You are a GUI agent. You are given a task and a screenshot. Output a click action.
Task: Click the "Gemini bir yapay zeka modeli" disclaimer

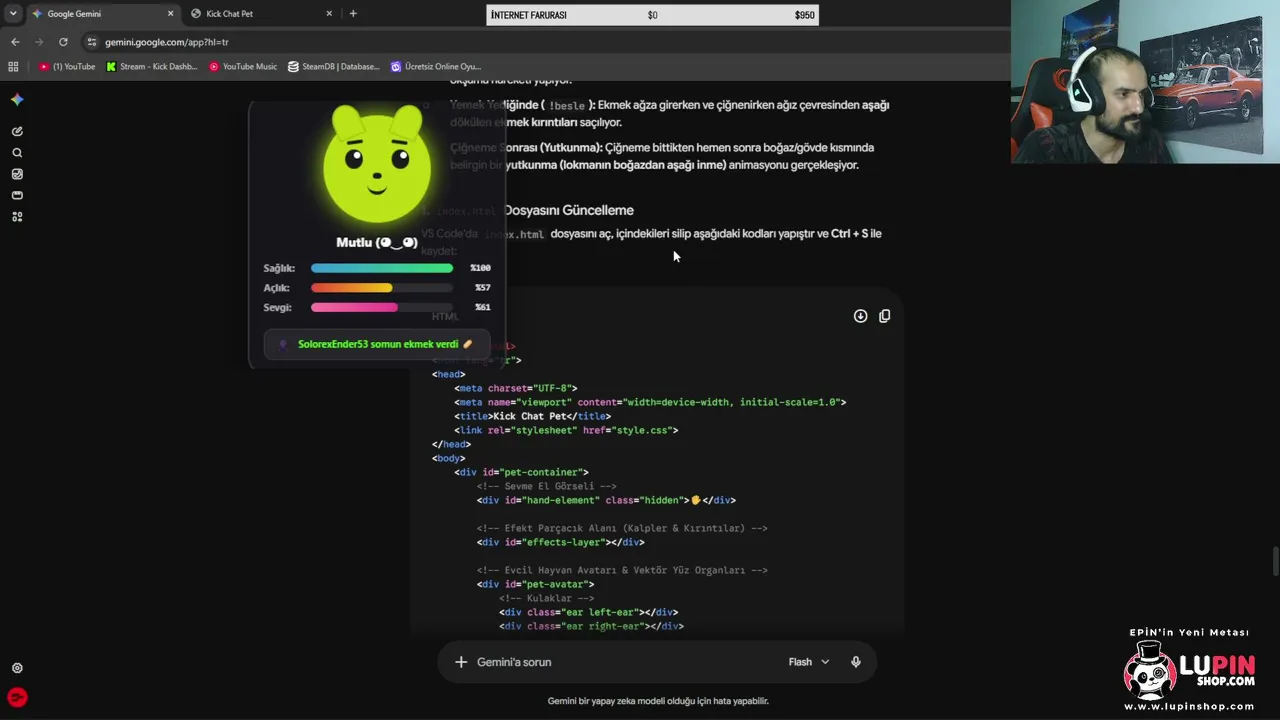click(658, 701)
